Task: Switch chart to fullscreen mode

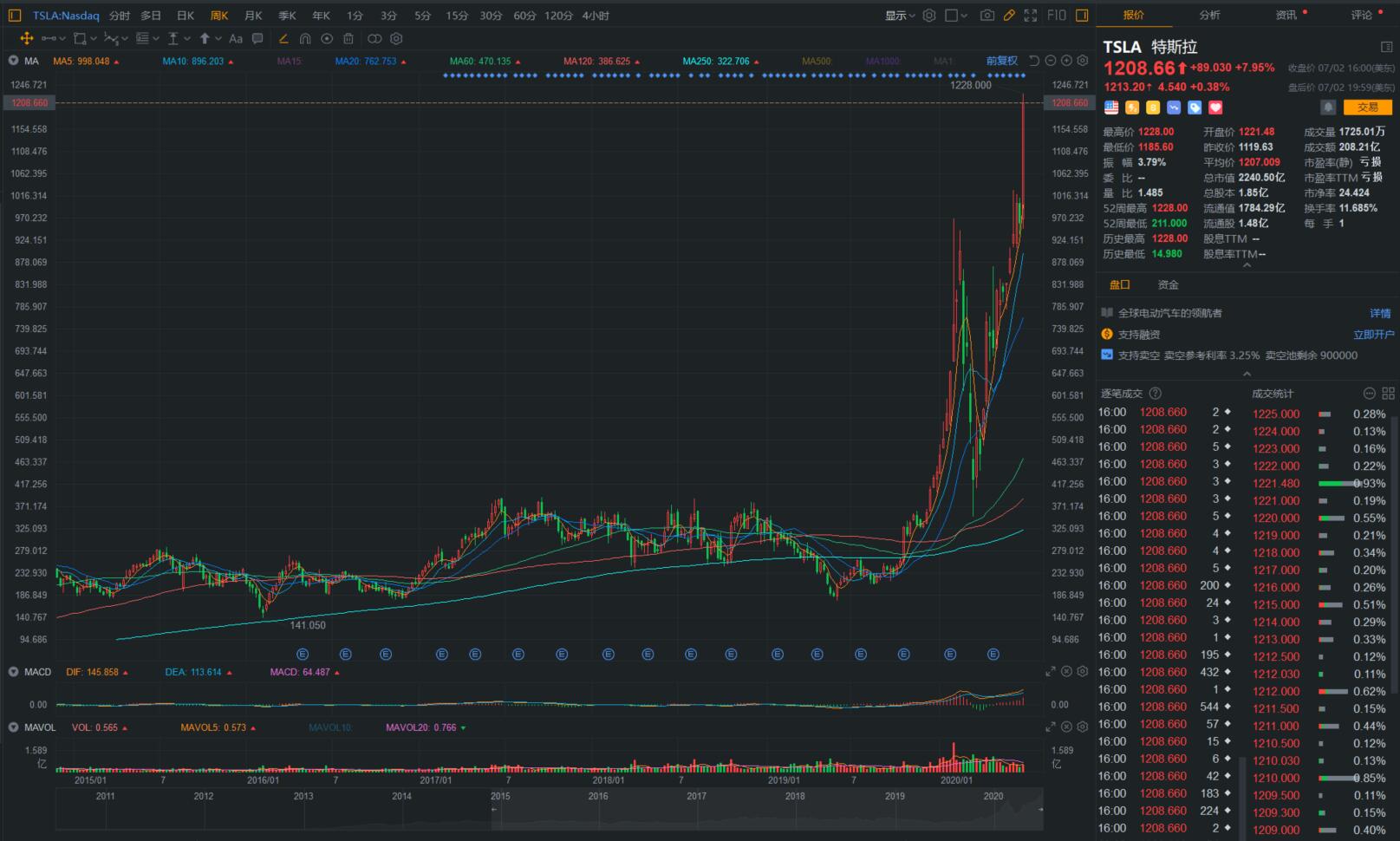Action: pos(1031,16)
